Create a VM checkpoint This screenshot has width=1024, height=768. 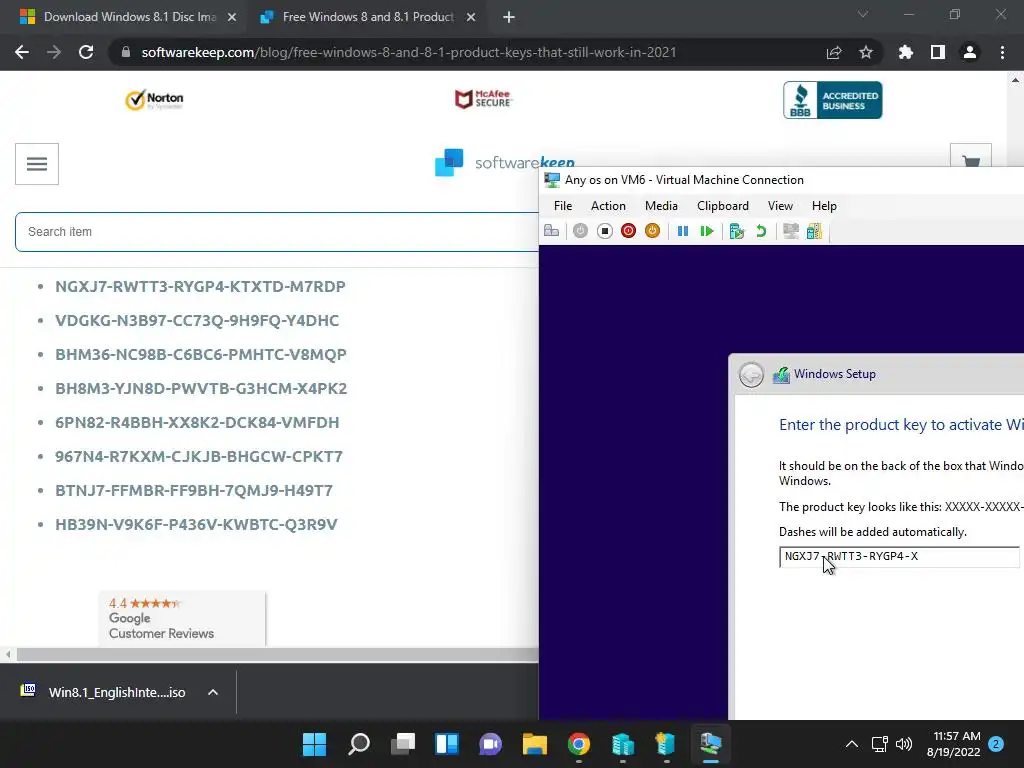pyautogui.click(x=737, y=231)
